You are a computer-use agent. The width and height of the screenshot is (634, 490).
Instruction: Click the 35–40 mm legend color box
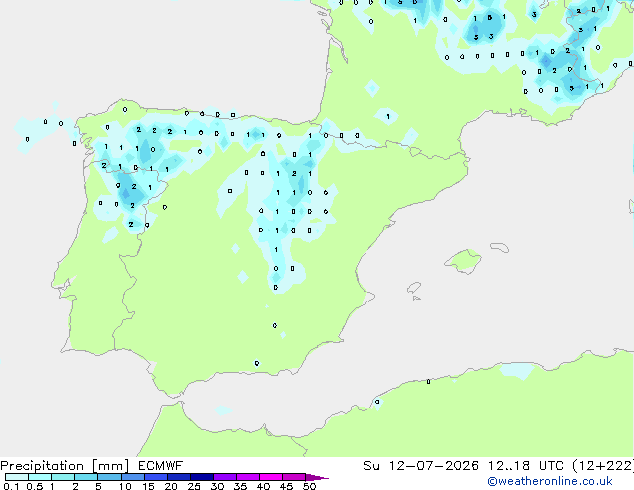[247, 477]
